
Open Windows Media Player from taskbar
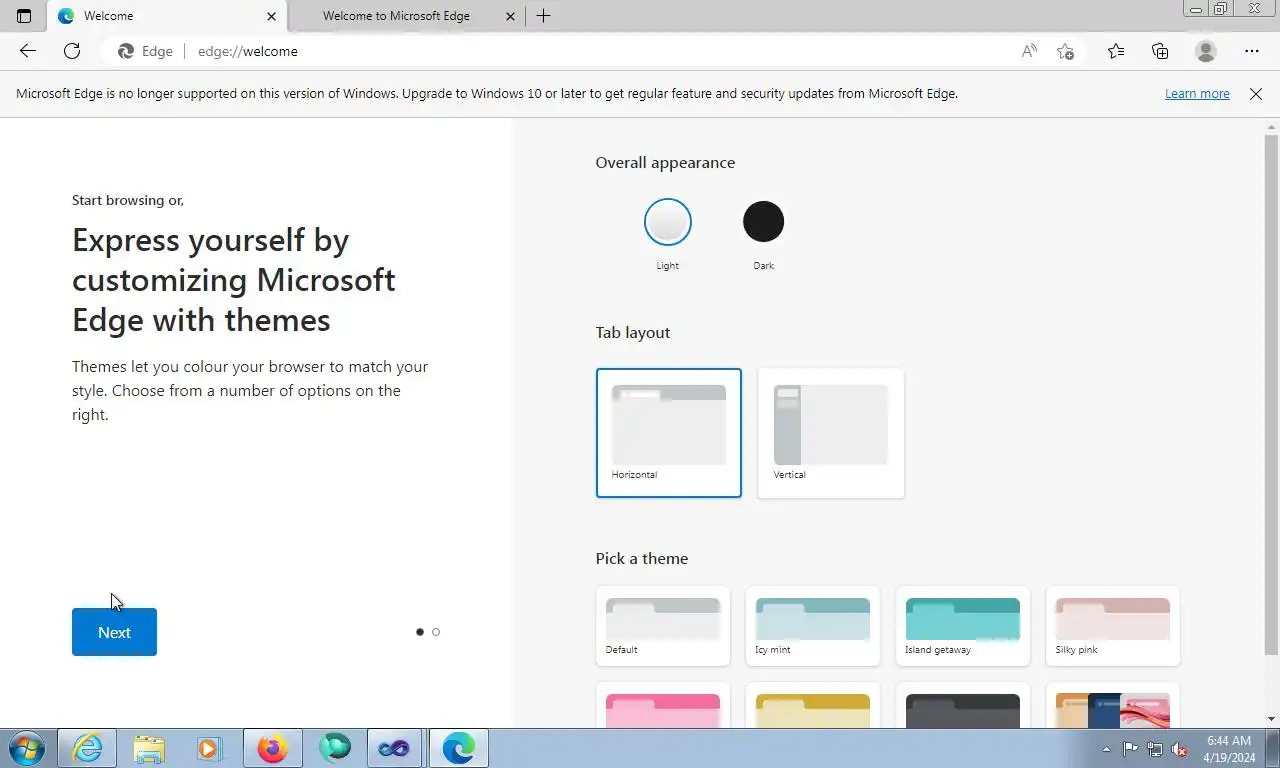tap(210, 748)
